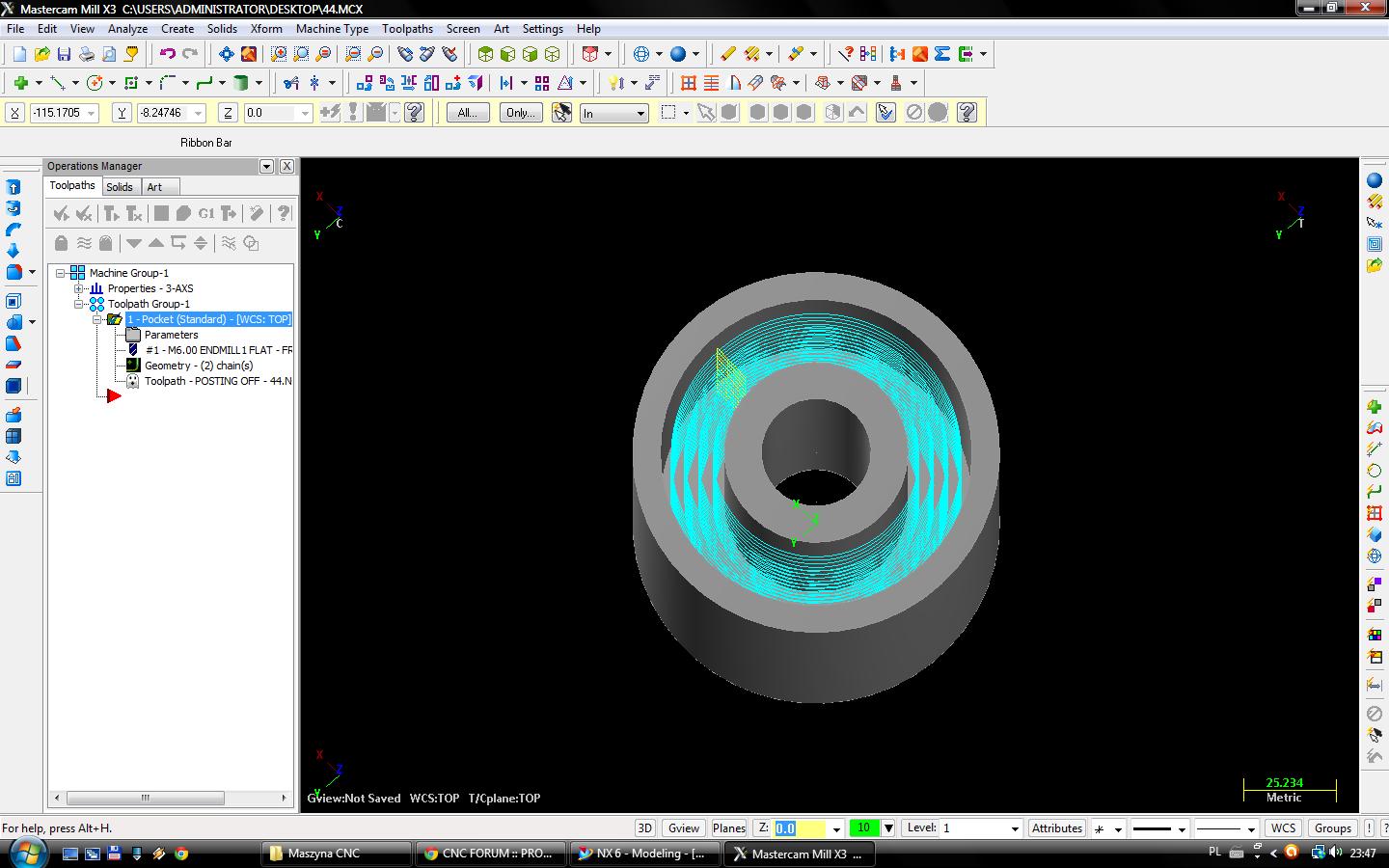1389x868 pixels.
Task: Click the G1 post operations icon
Action: coord(205,213)
